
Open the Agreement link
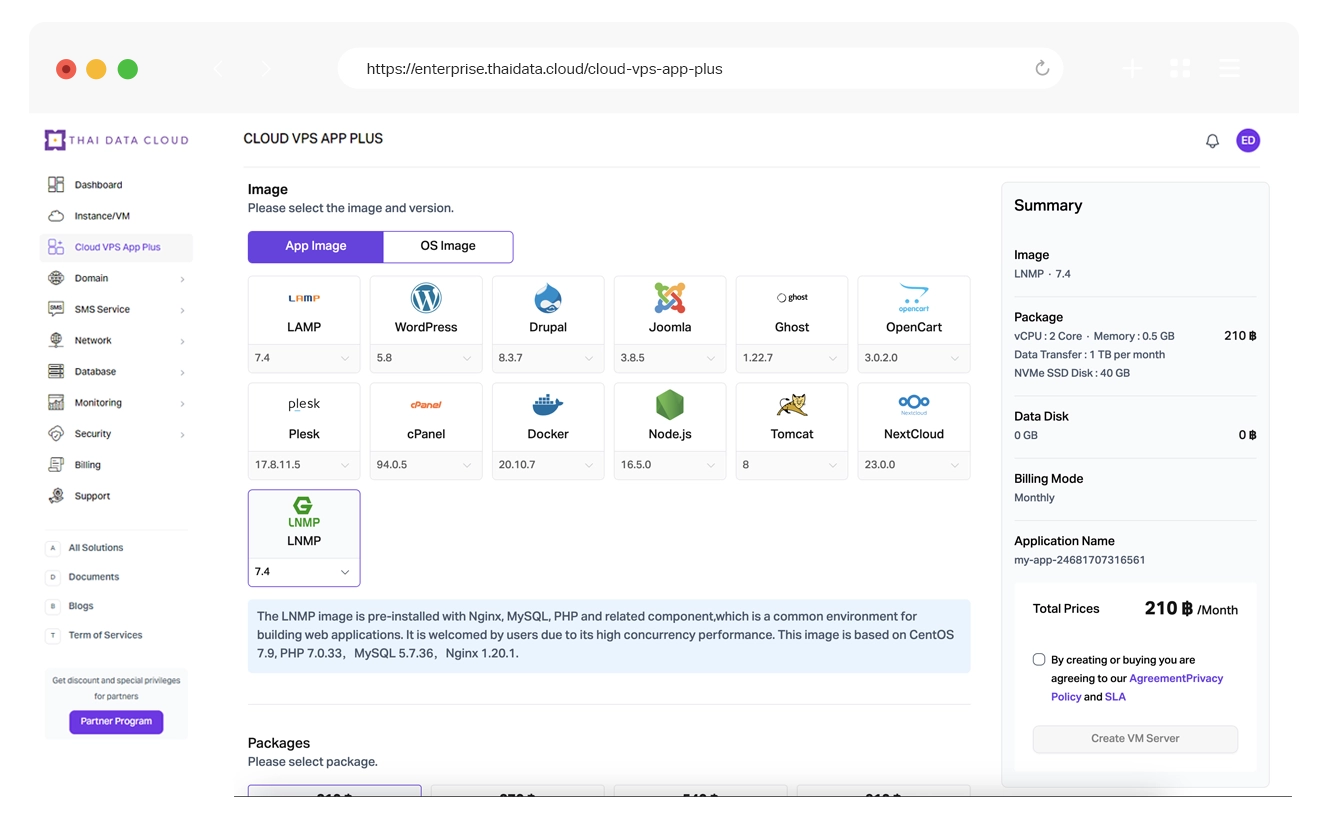pyautogui.click(x=1155, y=678)
